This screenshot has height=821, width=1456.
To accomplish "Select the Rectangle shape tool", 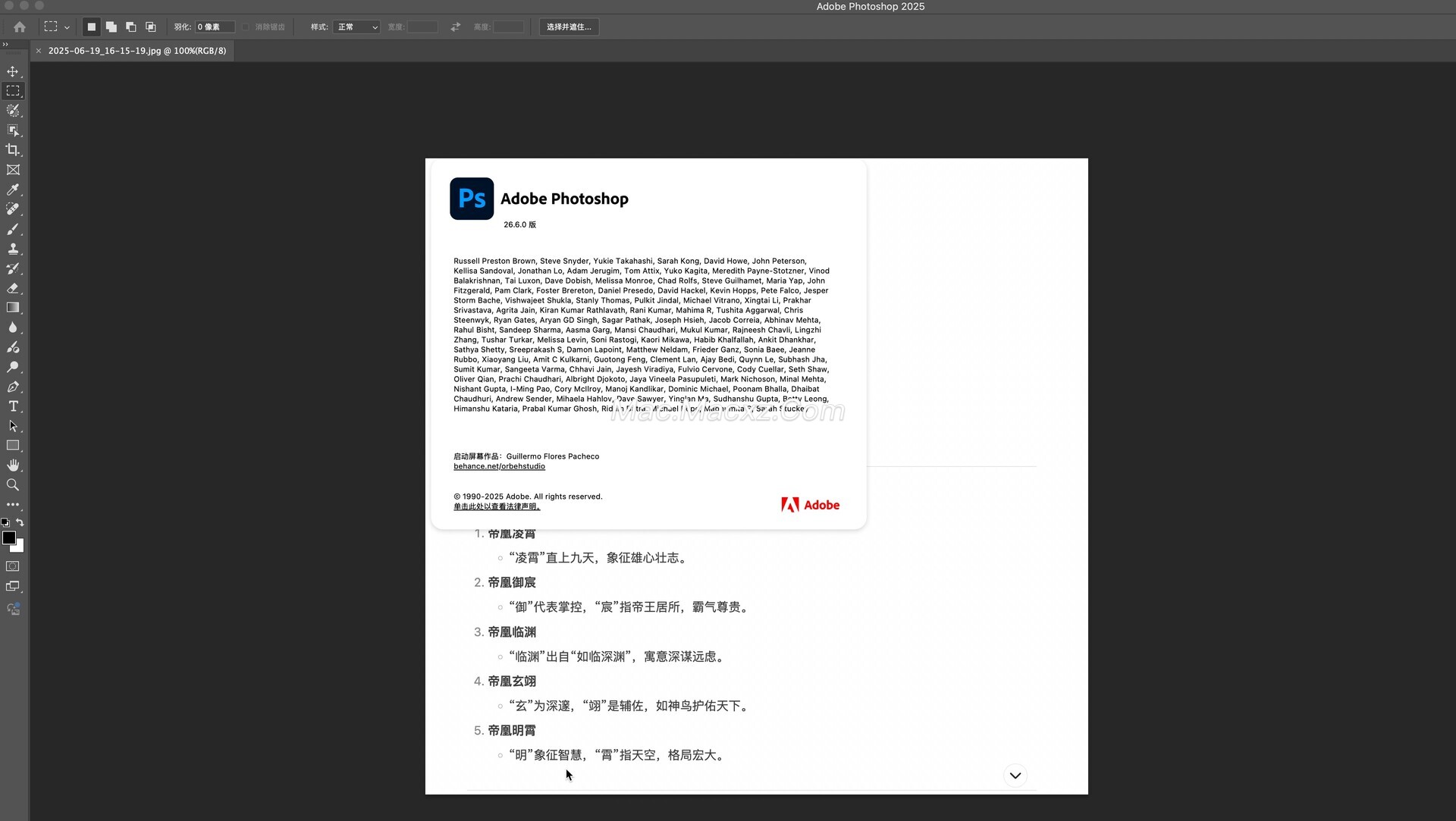I will [x=13, y=446].
